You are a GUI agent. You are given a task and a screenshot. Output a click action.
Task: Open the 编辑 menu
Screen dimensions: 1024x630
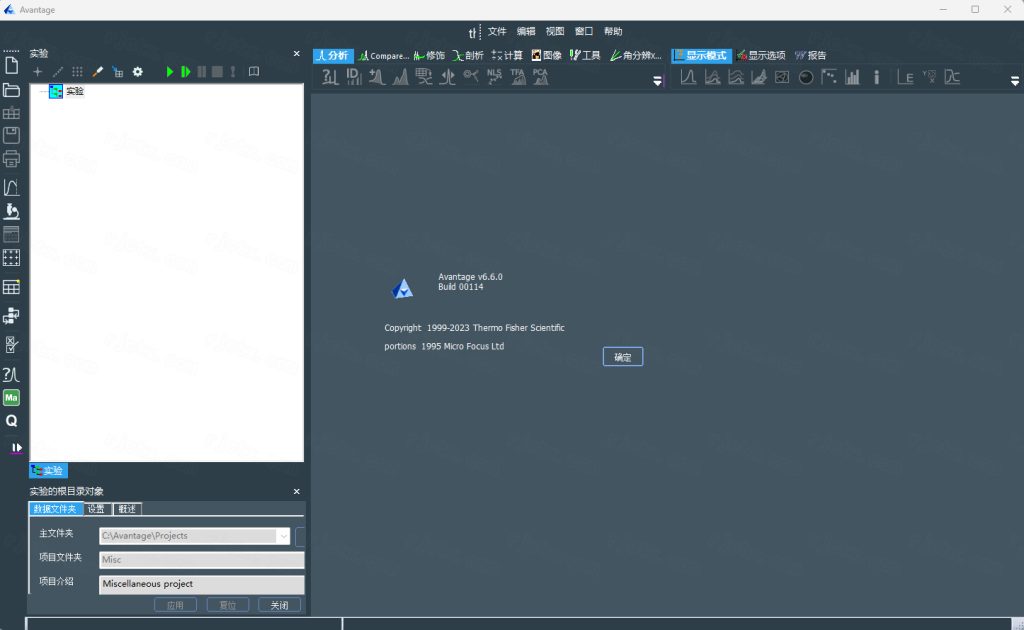pos(526,31)
